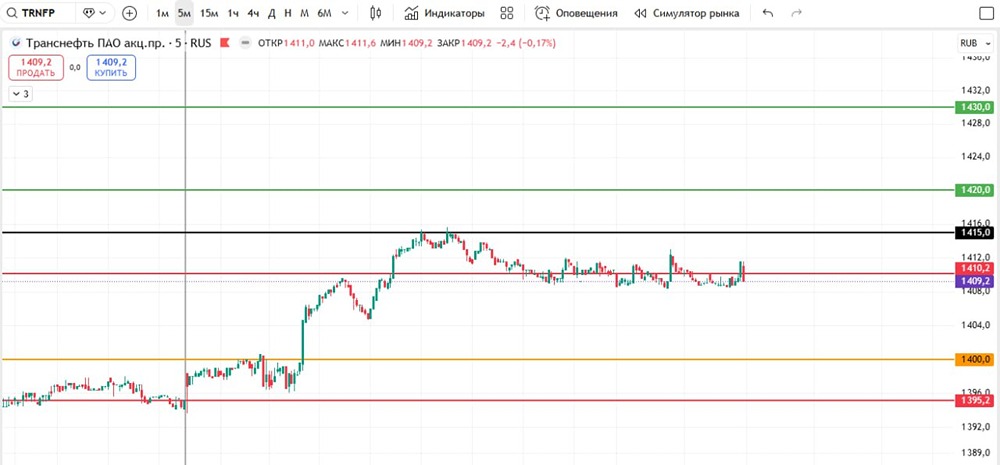Click the ПРОДАТЬ 1409,2 sell button
The image size is (1000, 465).
coord(36,67)
